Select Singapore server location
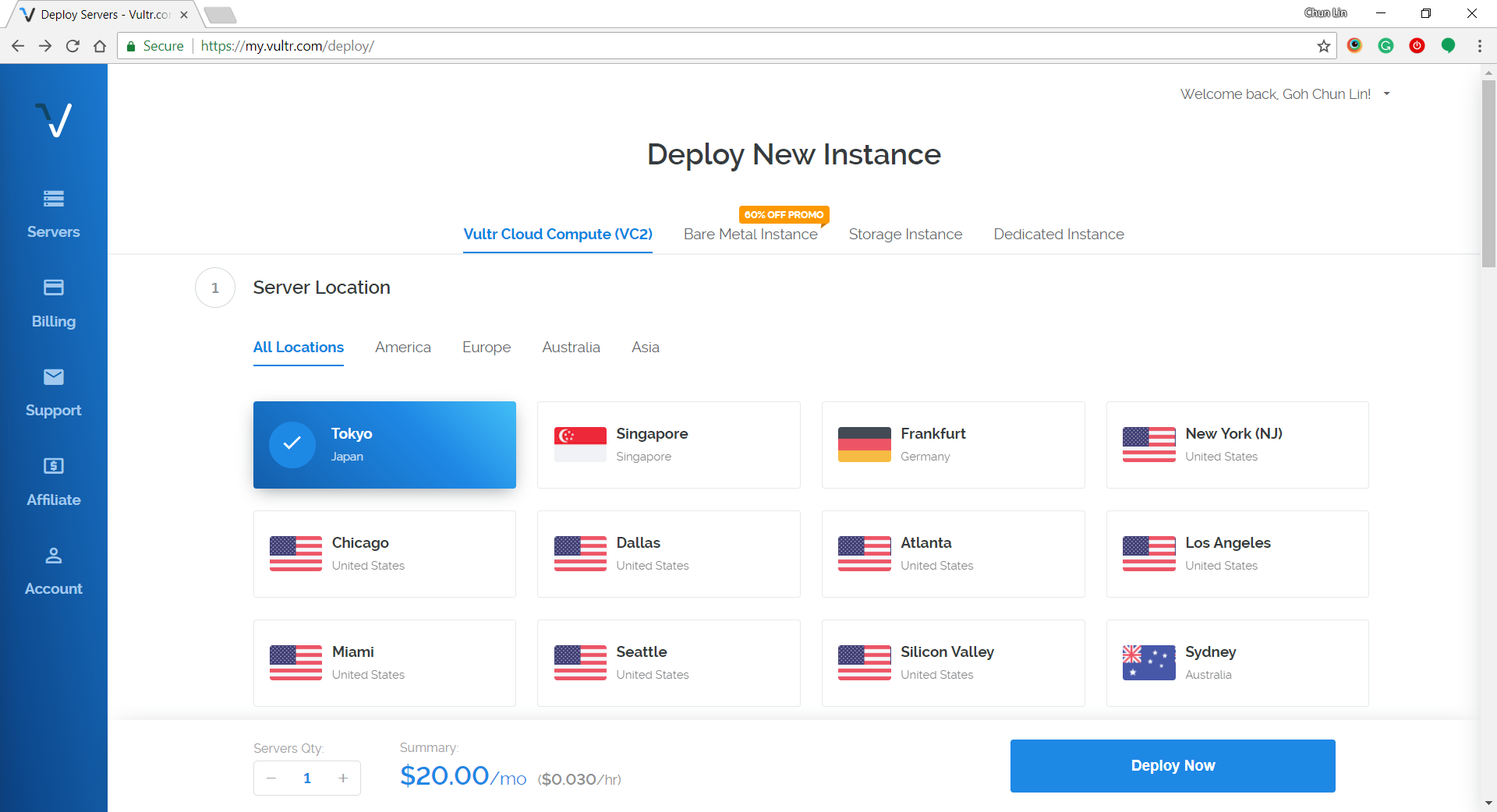The height and width of the screenshot is (812, 1497). pos(668,445)
